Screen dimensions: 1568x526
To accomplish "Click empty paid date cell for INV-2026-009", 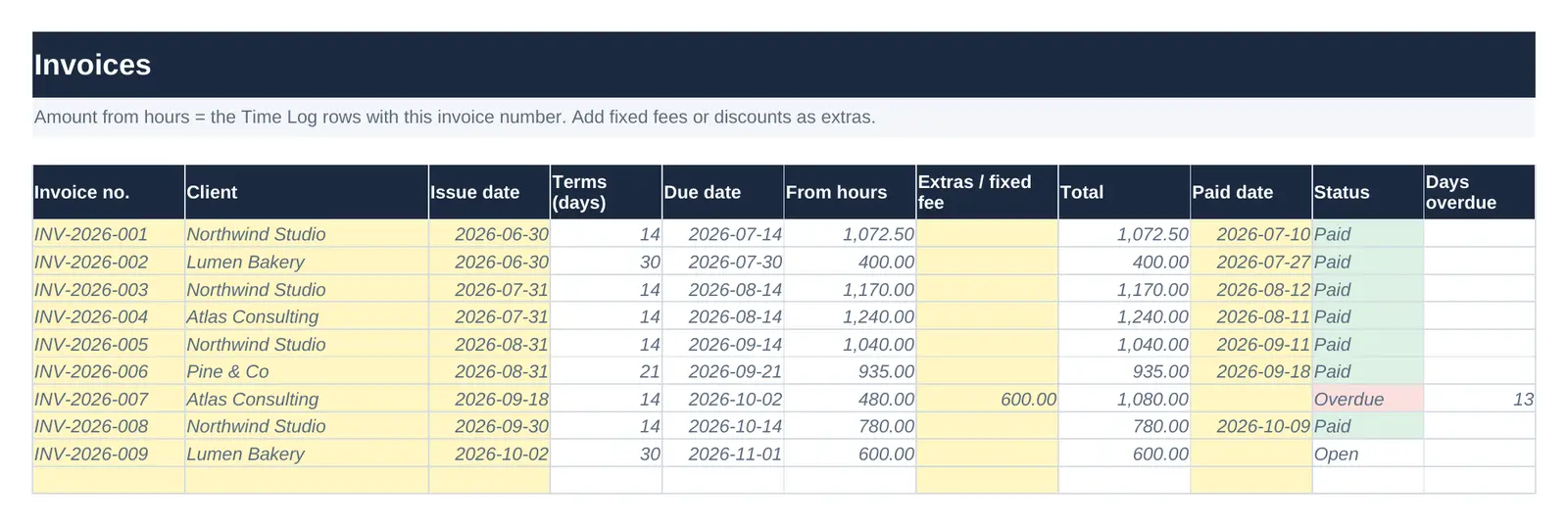I will [1251, 454].
